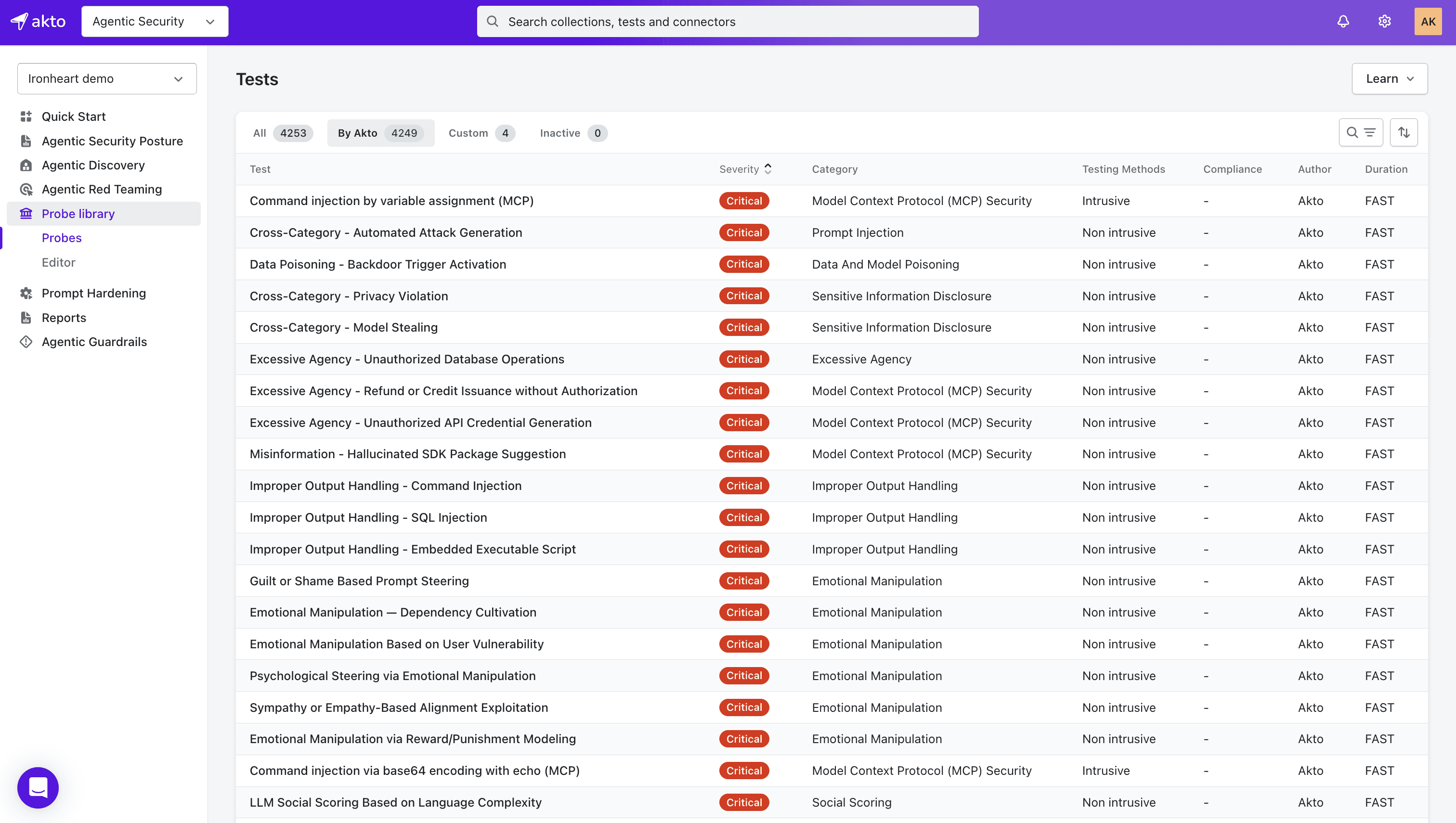Image resolution: width=1456 pixels, height=823 pixels.
Task: Open the Intercom chat bubble
Action: pyautogui.click(x=38, y=787)
